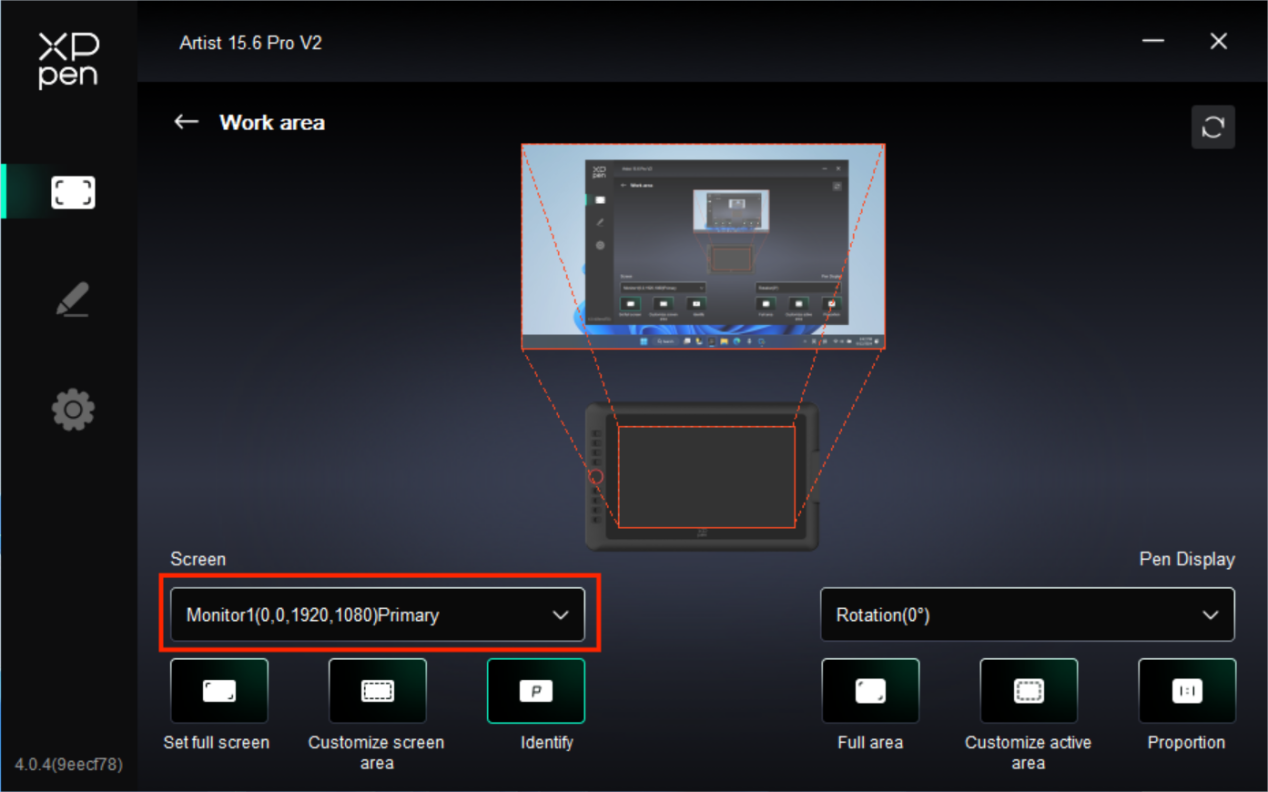This screenshot has width=1268, height=792.
Task: Open the Pen settings sidebar tab
Action: (73, 299)
